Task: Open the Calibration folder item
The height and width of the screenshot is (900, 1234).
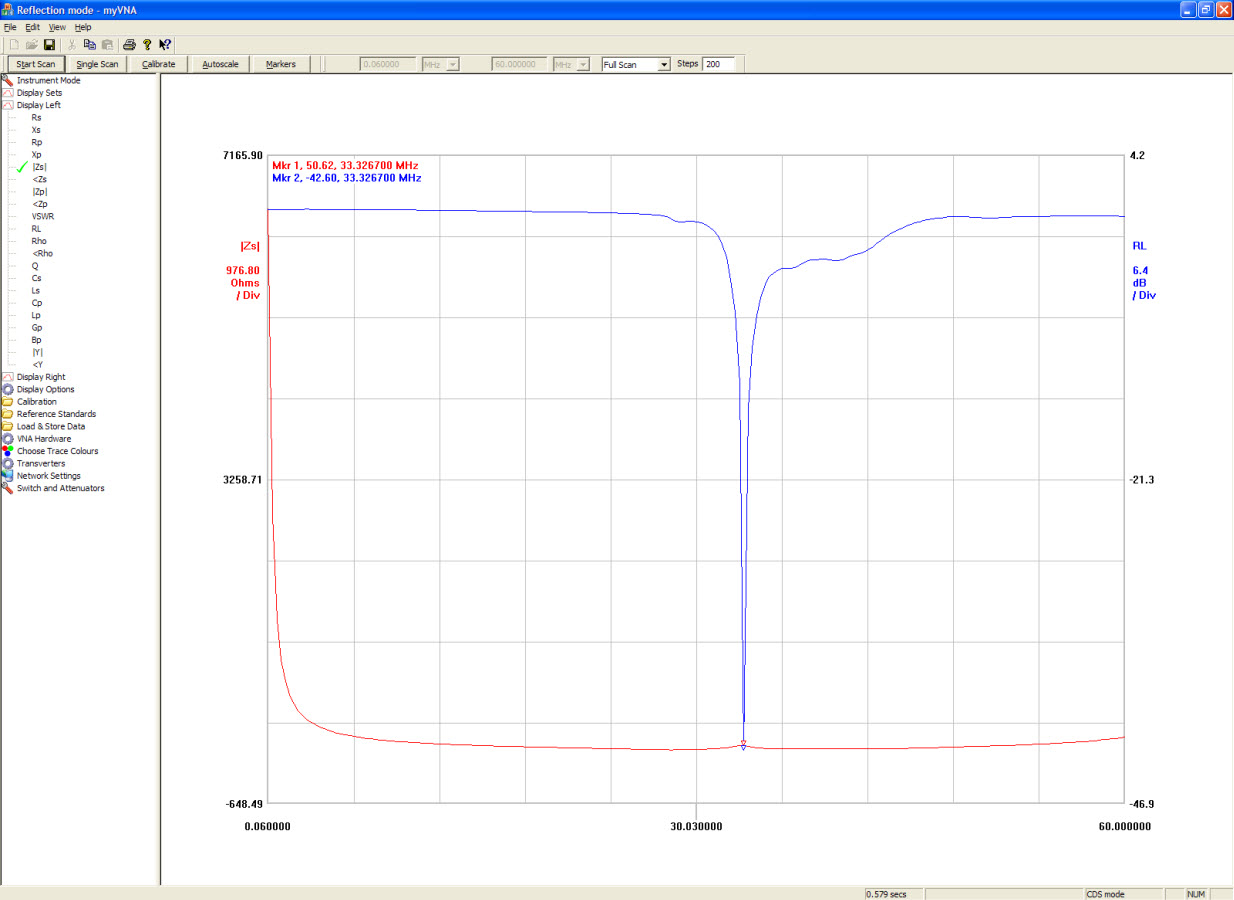Action: pyautogui.click(x=37, y=402)
